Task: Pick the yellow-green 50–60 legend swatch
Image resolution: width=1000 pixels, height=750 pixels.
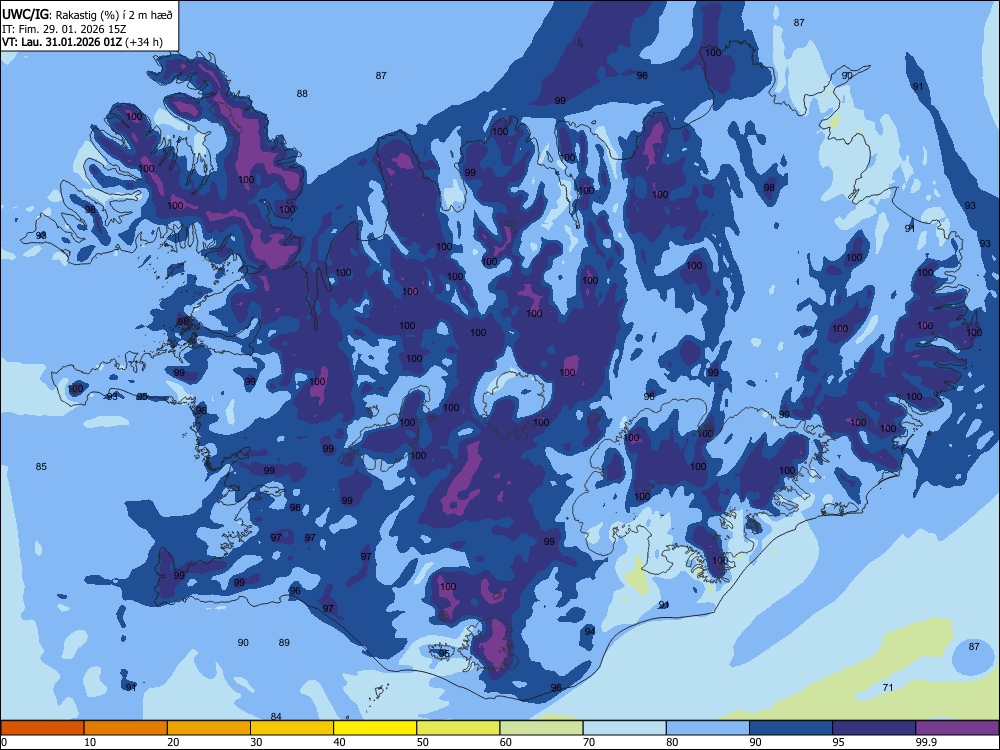Action: tap(458, 728)
